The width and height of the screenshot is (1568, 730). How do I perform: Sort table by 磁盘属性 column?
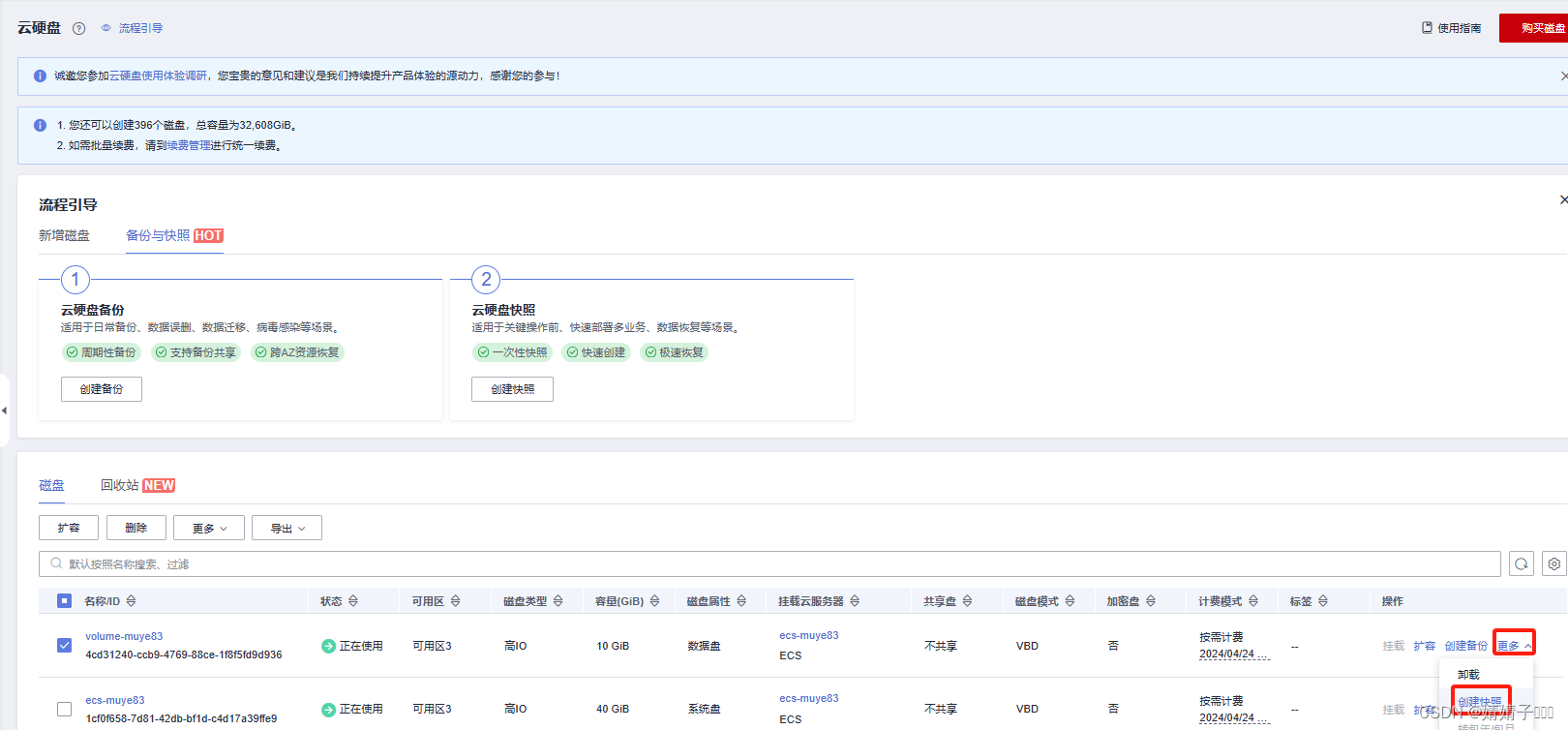[741, 601]
